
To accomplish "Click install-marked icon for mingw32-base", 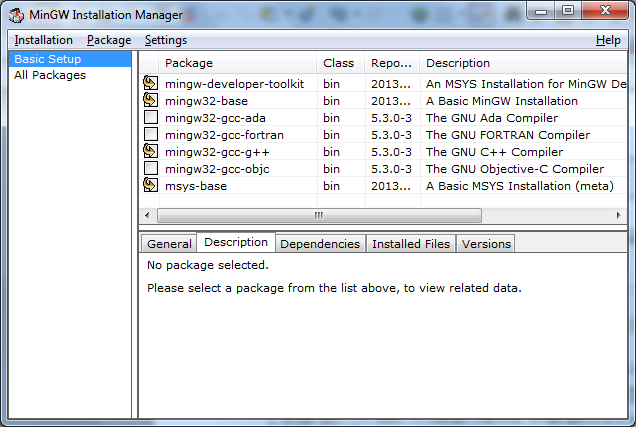I will [x=150, y=100].
